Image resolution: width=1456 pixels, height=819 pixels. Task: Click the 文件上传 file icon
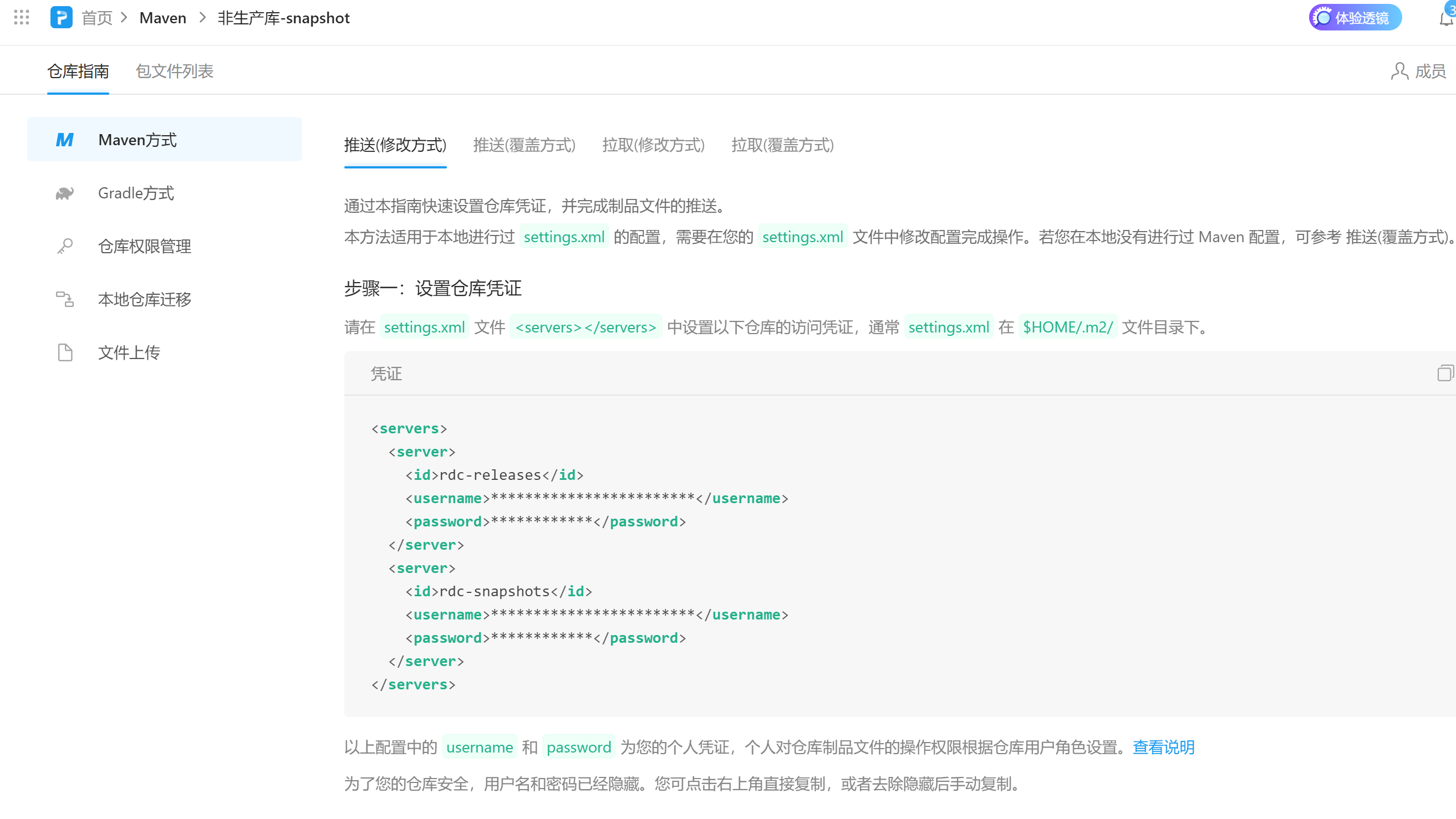(x=64, y=352)
